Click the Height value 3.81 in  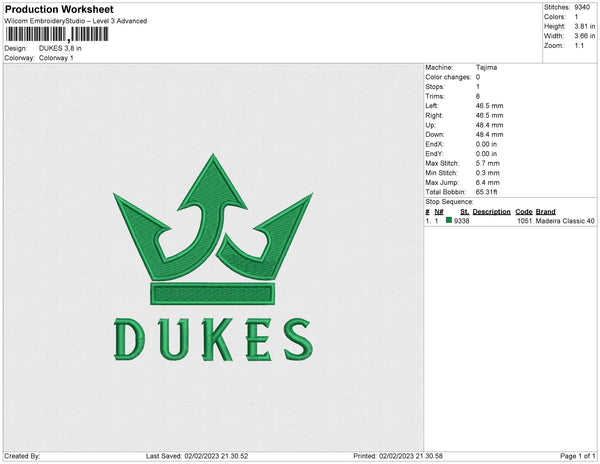[x=584, y=26]
